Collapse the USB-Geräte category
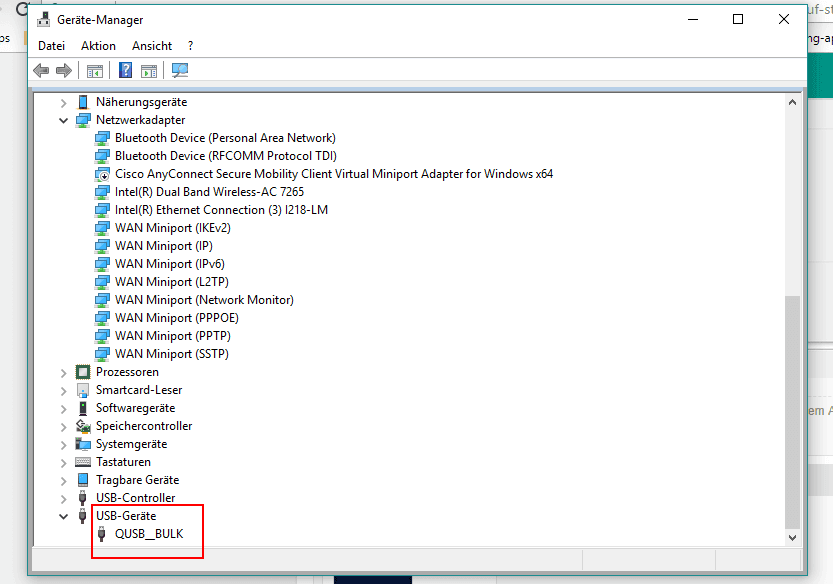Viewport: 833px width, 584px height. (x=64, y=516)
